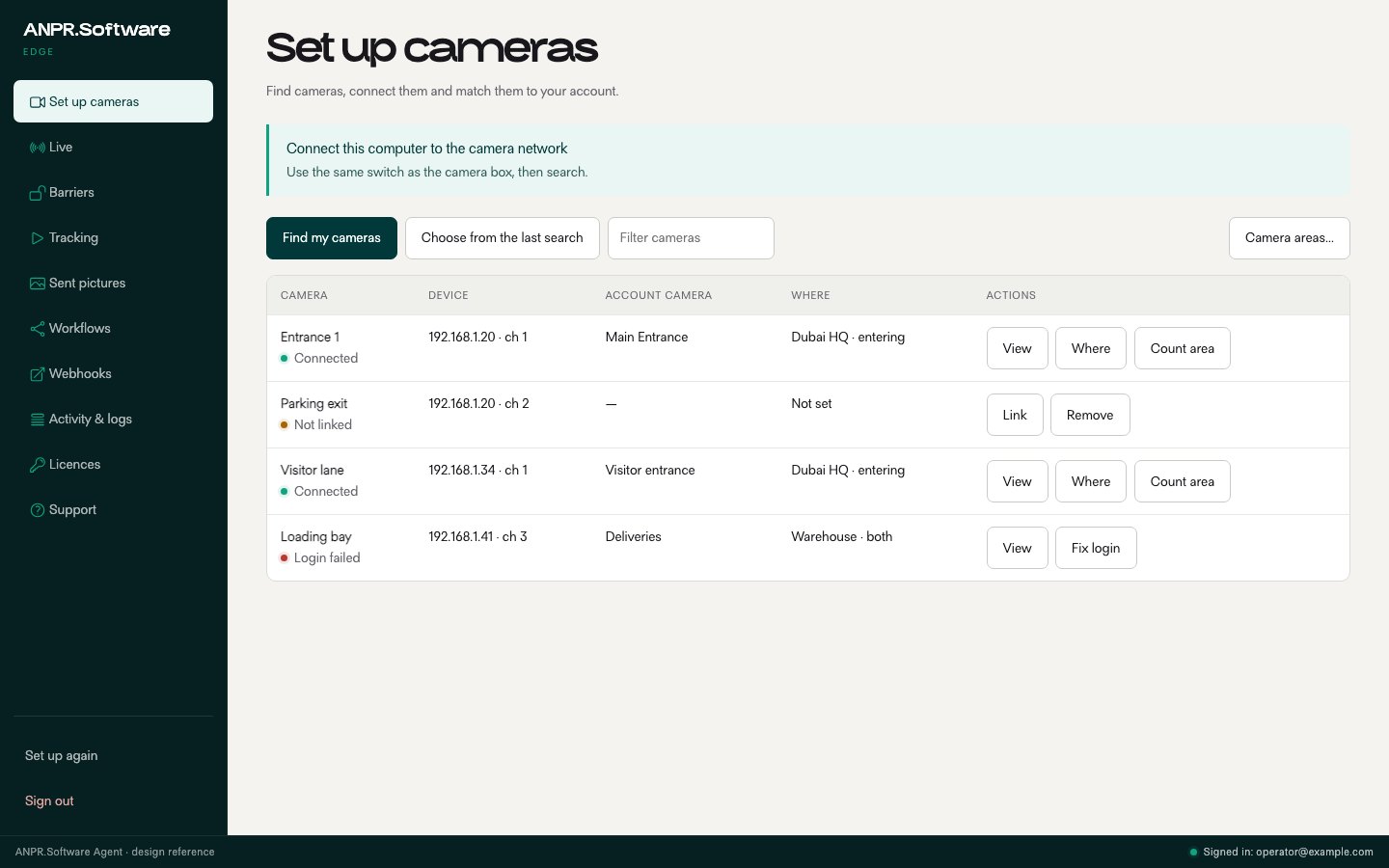Click the play-triangle icon next to Tracking
This screenshot has width=1389, height=868.
click(x=38, y=238)
